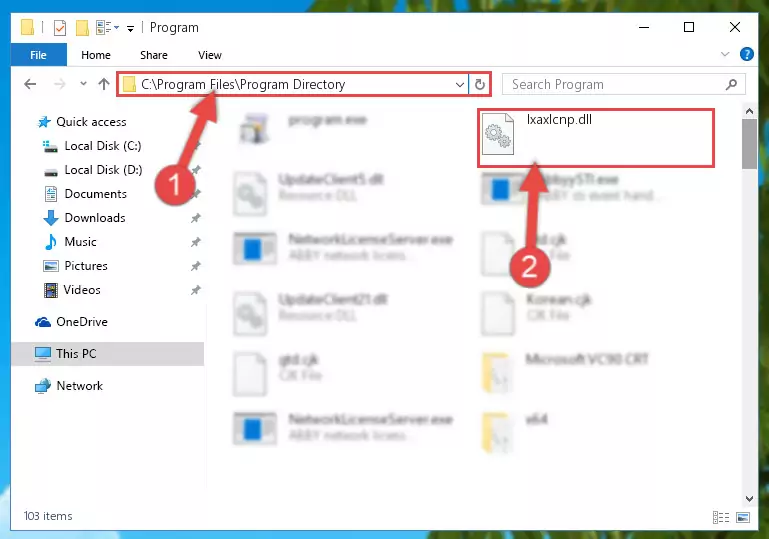Viewport: 769px width, 539px height.
Task: Click the address bar path field
Action: click(293, 84)
